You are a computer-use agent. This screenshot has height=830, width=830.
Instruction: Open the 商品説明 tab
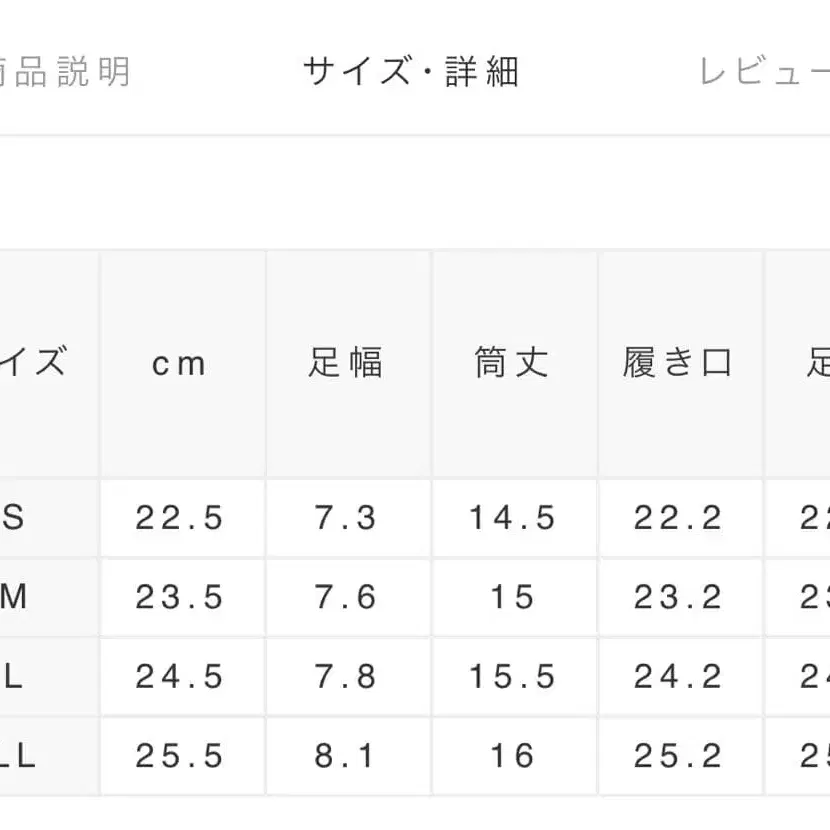coord(65,73)
